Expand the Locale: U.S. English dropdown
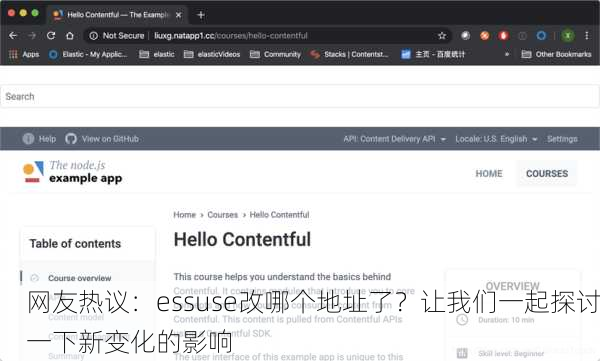 [496, 139]
